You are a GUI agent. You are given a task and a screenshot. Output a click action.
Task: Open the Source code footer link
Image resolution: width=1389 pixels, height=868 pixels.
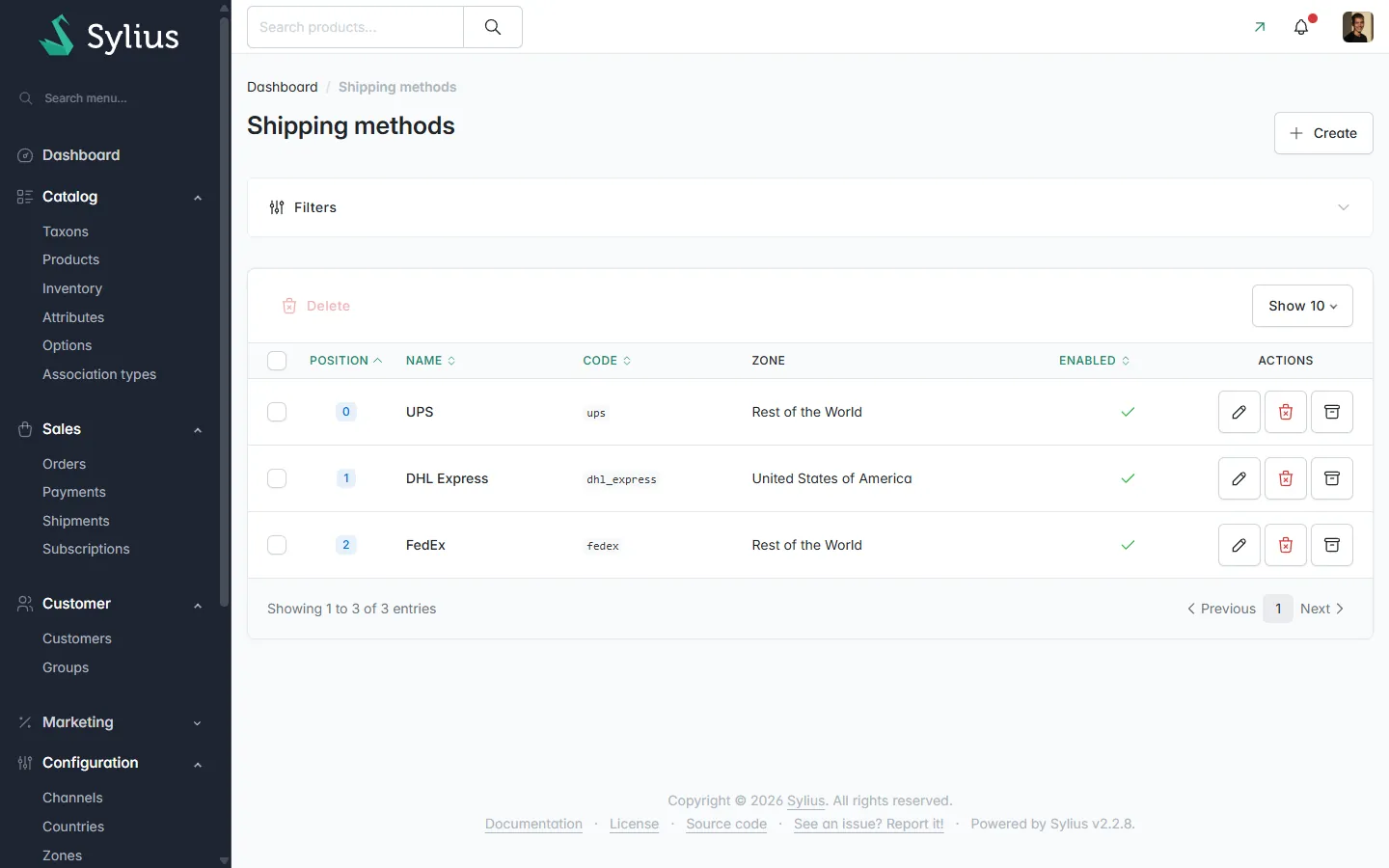point(726,824)
